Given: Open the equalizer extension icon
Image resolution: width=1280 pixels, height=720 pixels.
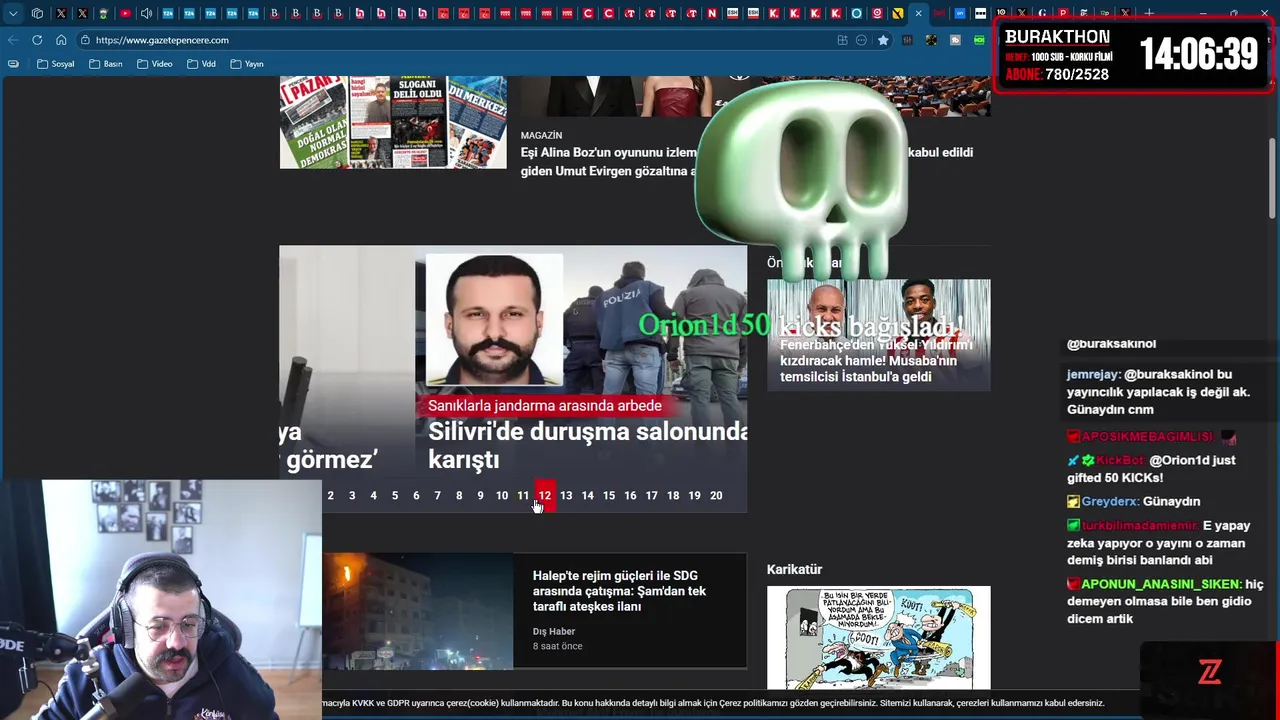Looking at the screenshot, I should tap(907, 40).
